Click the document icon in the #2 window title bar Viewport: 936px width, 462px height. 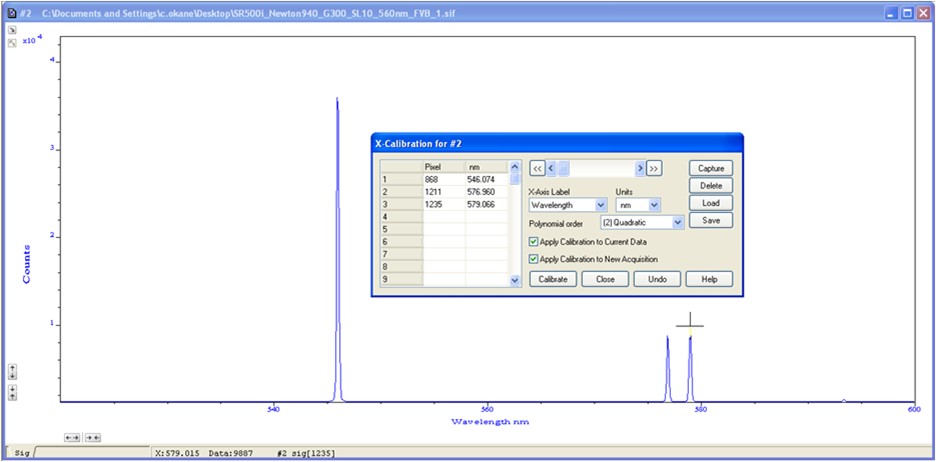pyautogui.click(x=11, y=13)
